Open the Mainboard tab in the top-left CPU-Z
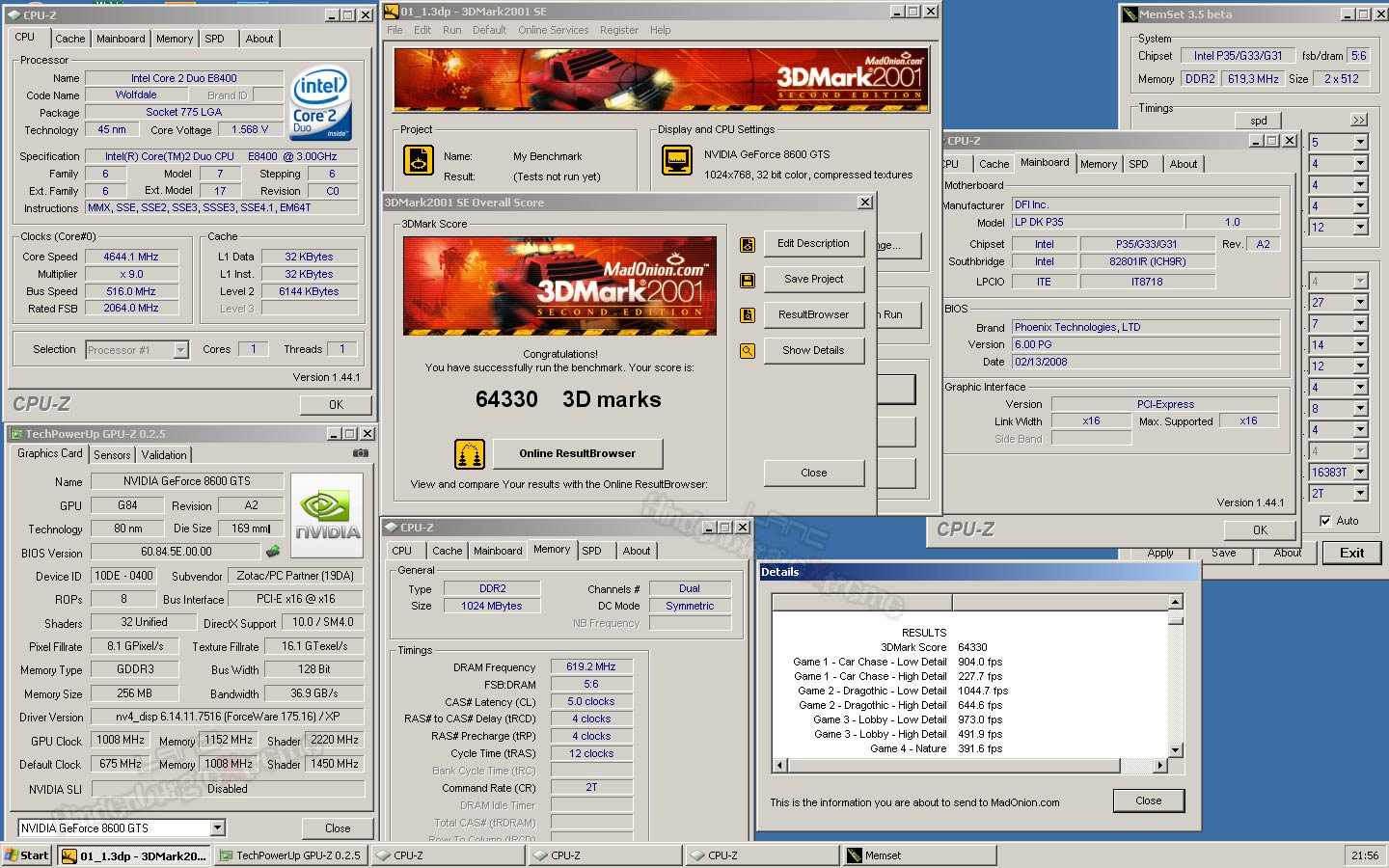 (x=121, y=39)
